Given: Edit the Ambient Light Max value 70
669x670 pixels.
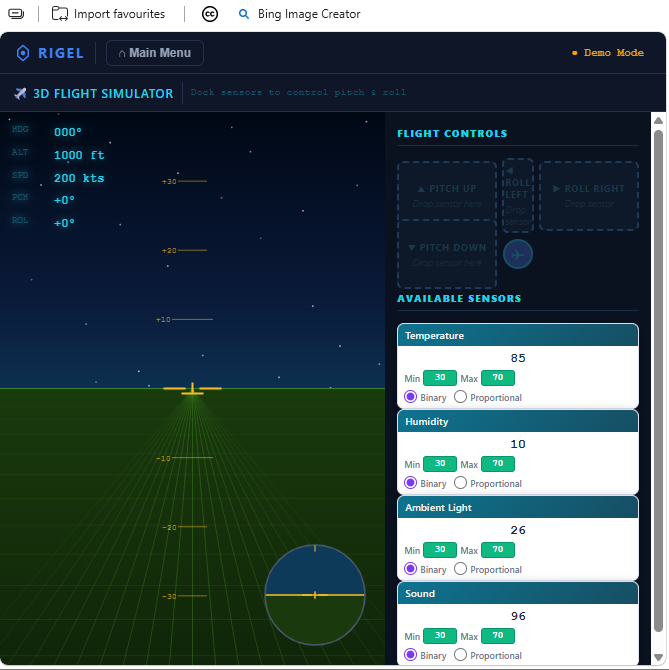Looking at the screenshot, I should point(498,550).
